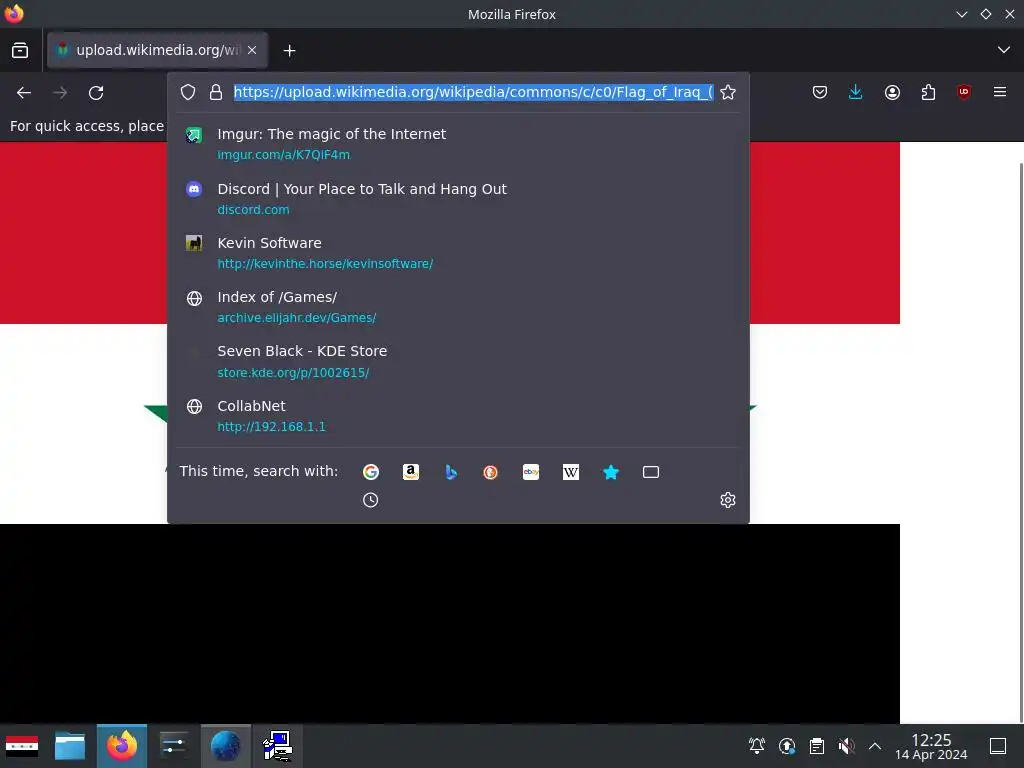Open Firefox View button in tab bar
The image size is (1024, 768).
pyautogui.click(x=20, y=50)
